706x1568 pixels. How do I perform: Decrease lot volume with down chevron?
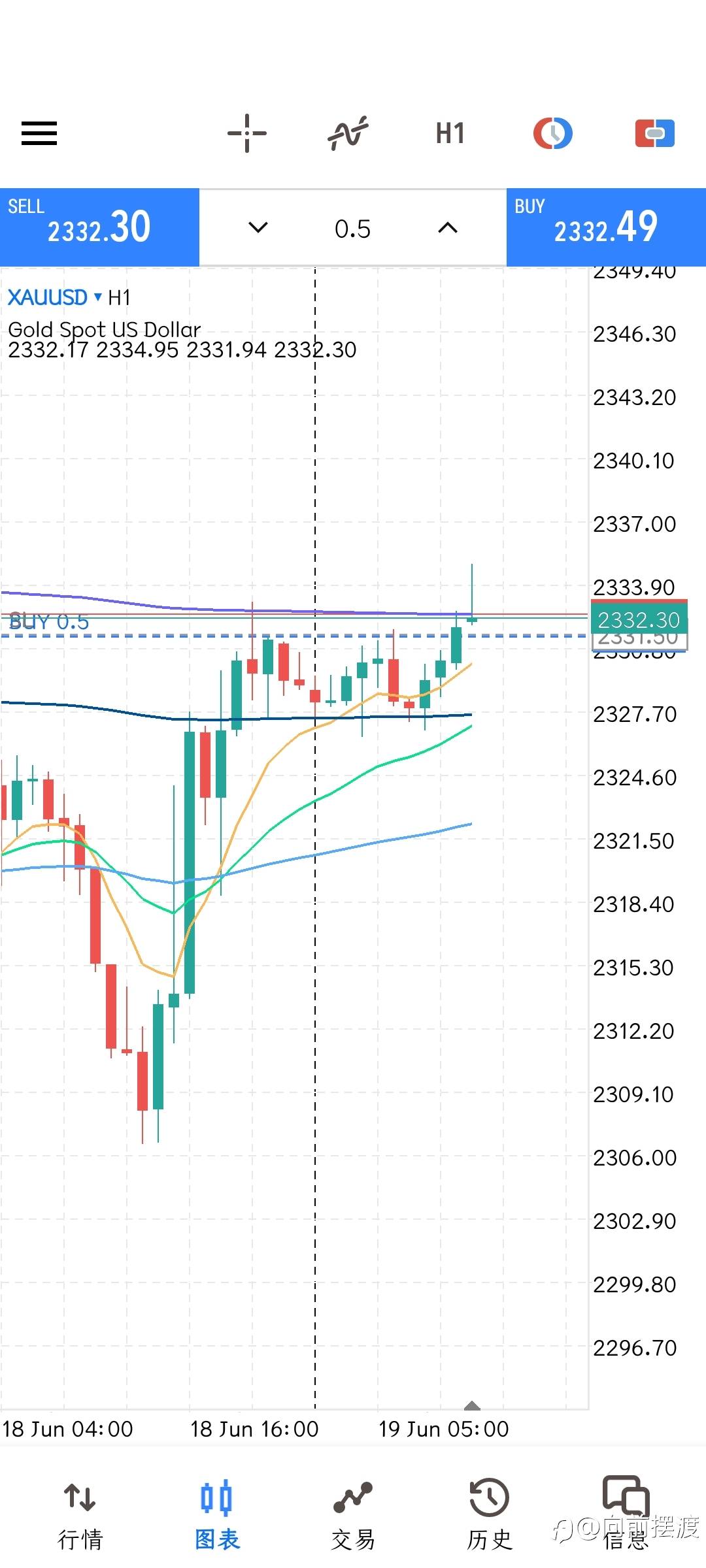click(258, 227)
